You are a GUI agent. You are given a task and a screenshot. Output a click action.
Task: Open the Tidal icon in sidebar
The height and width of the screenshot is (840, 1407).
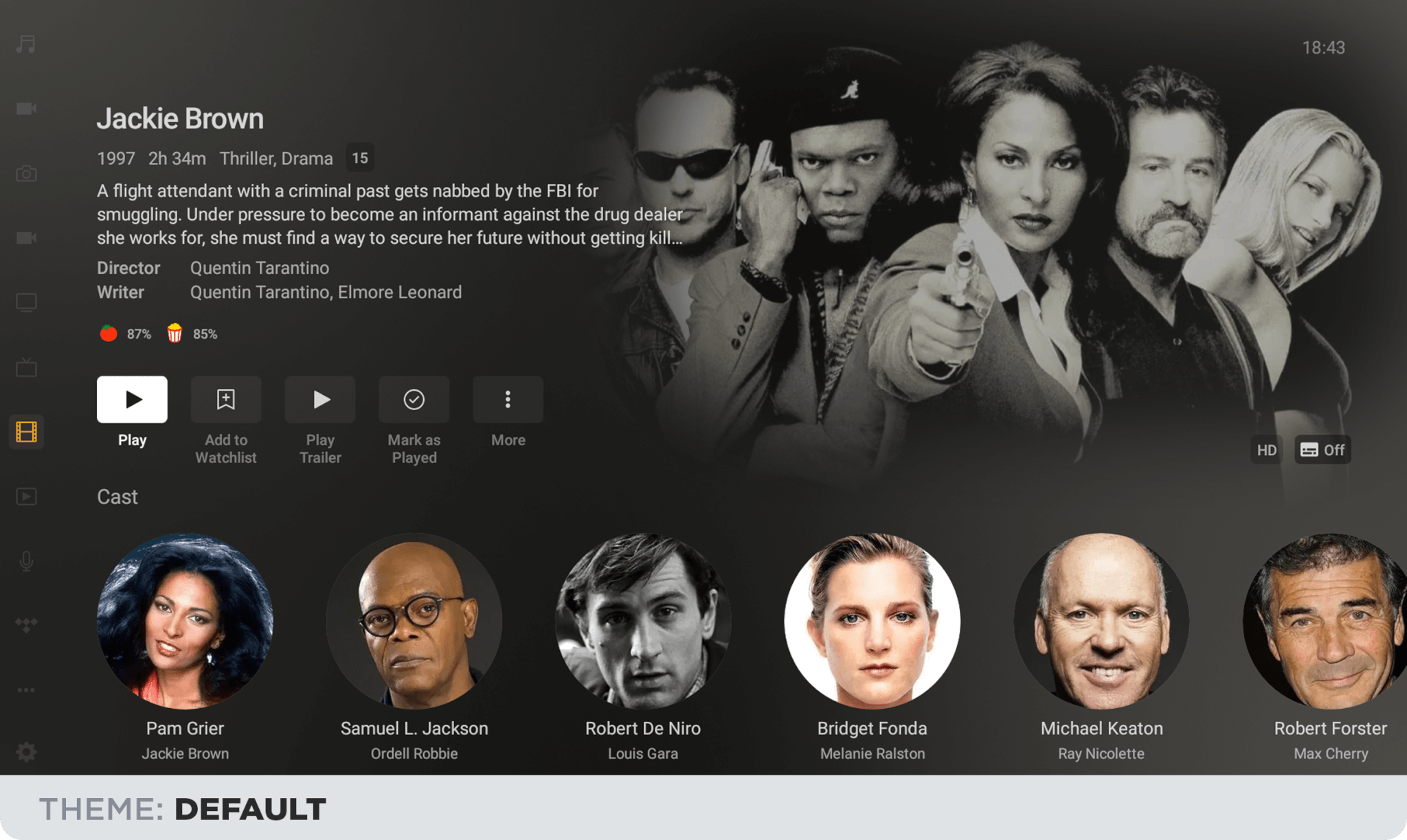[26, 625]
